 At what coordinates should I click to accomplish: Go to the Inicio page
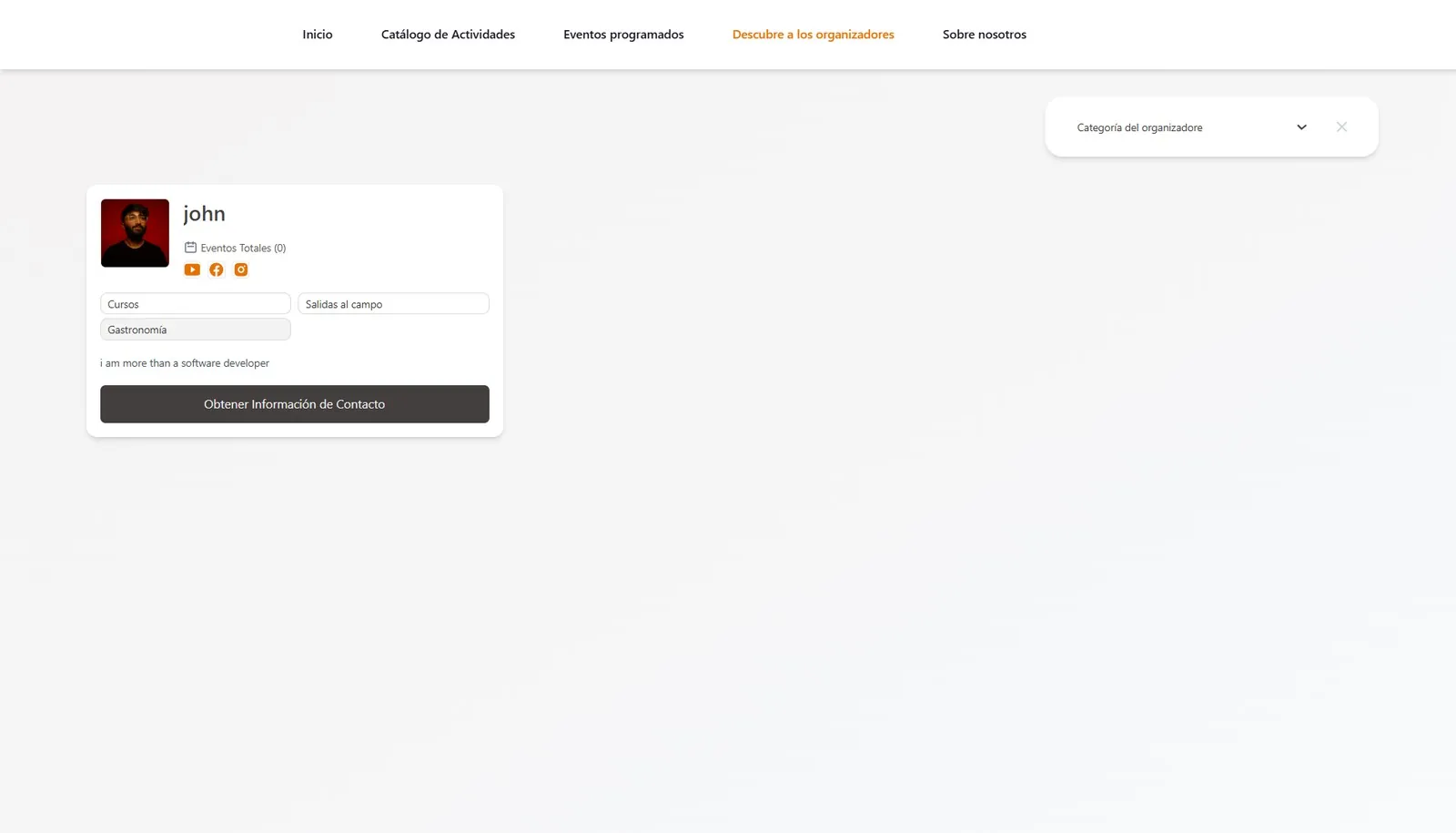click(x=318, y=35)
